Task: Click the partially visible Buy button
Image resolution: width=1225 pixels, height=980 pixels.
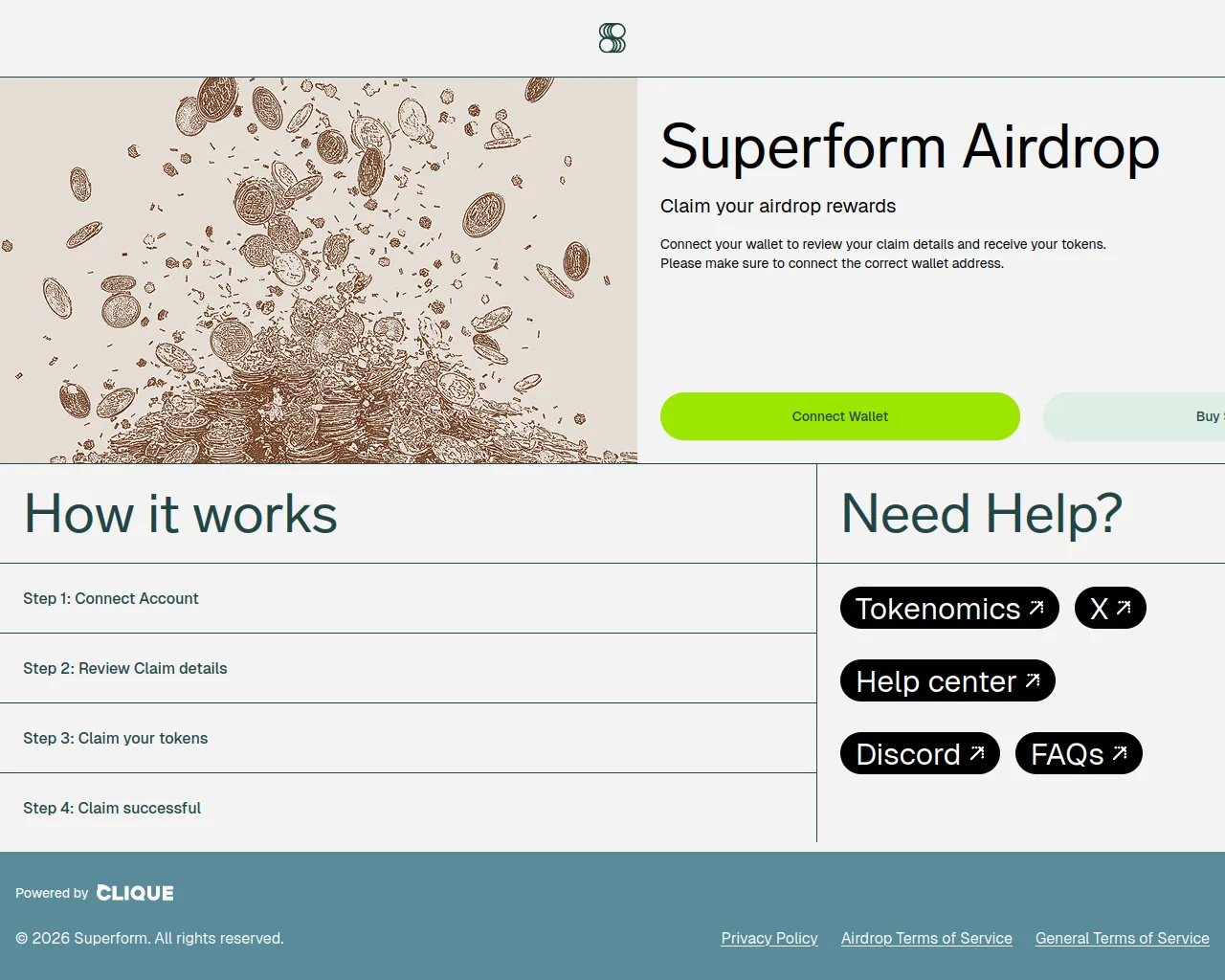Action: (x=1134, y=416)
